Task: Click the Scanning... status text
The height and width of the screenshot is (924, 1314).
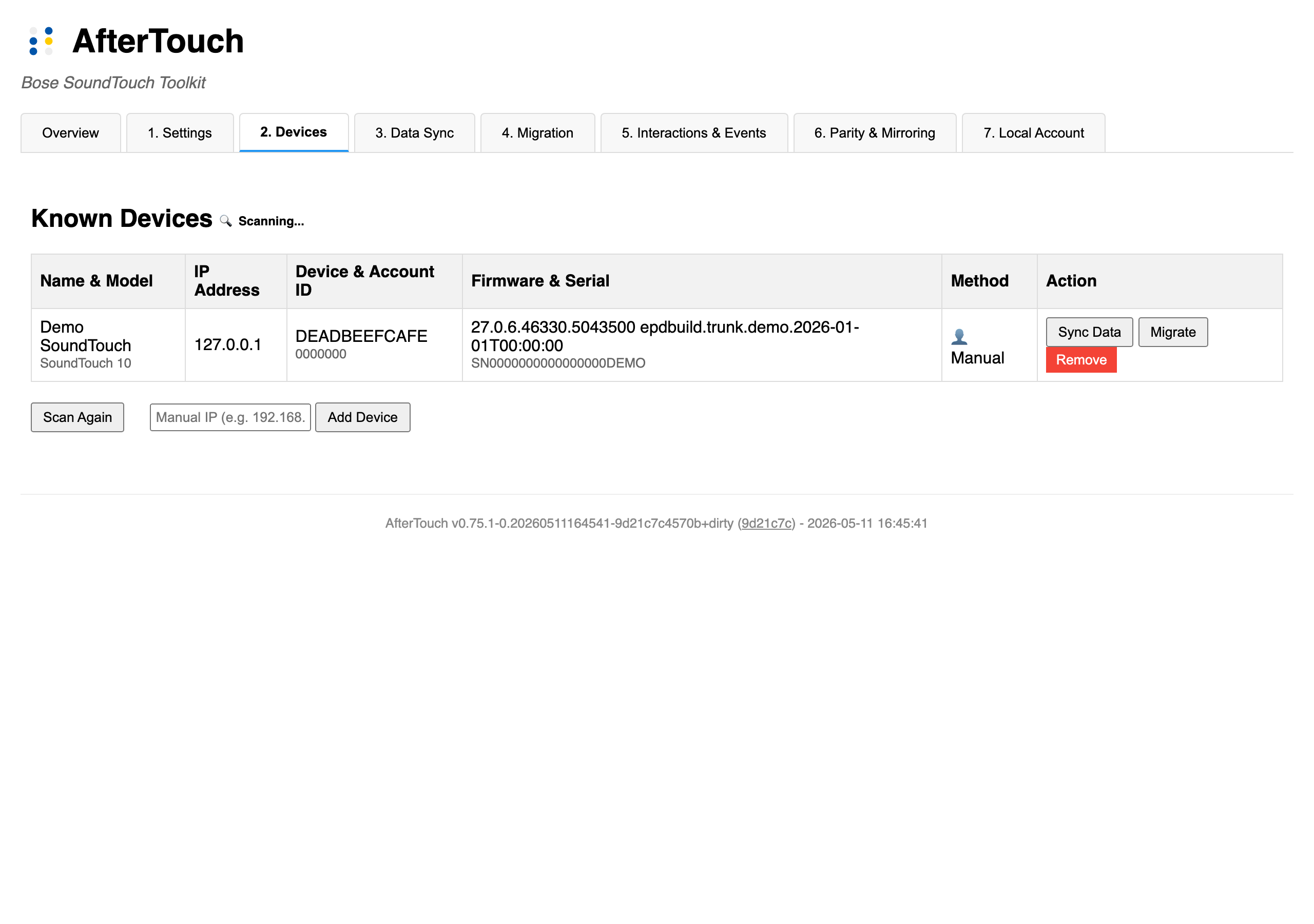Action: pos(270,221)
